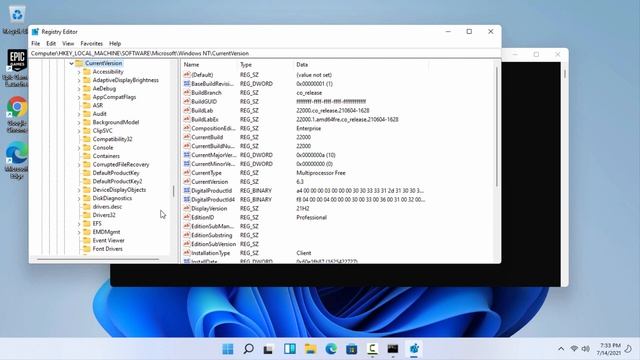Select the drivers.desc tree item
640x360 pixels.
tap(107, 207)
